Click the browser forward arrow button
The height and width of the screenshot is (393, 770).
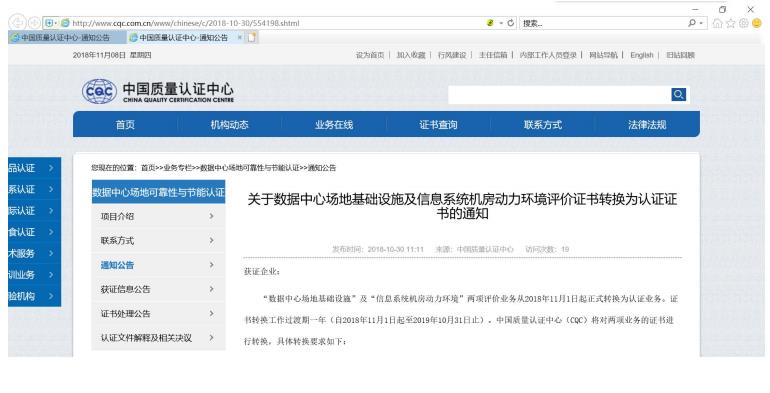coord(34,23)
